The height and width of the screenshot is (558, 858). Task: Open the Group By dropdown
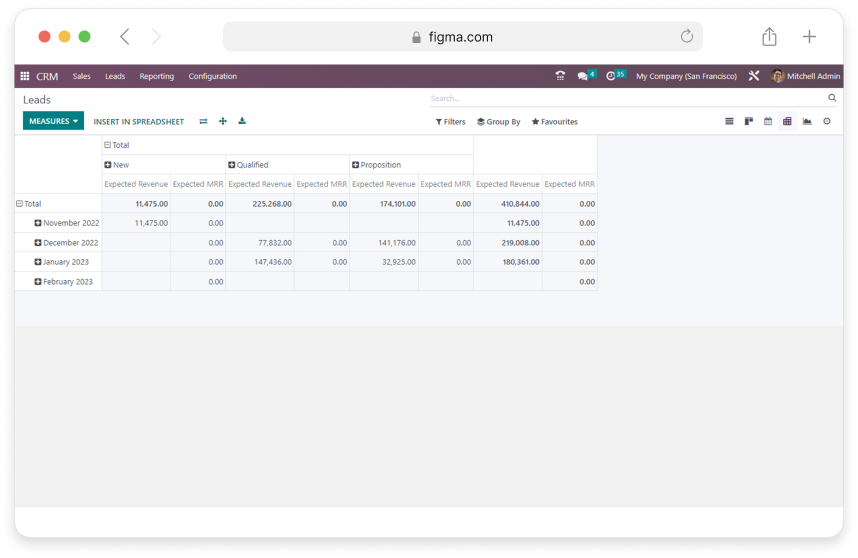tap(498, 121)
